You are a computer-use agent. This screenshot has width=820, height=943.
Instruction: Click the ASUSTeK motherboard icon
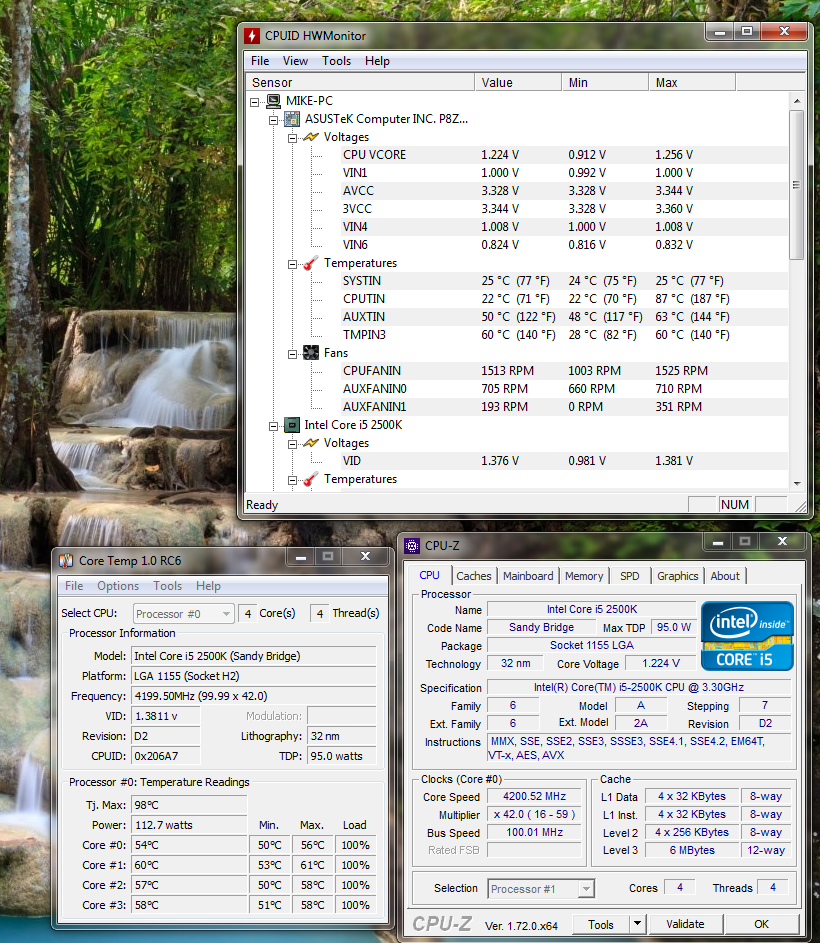tap(292, 118)
